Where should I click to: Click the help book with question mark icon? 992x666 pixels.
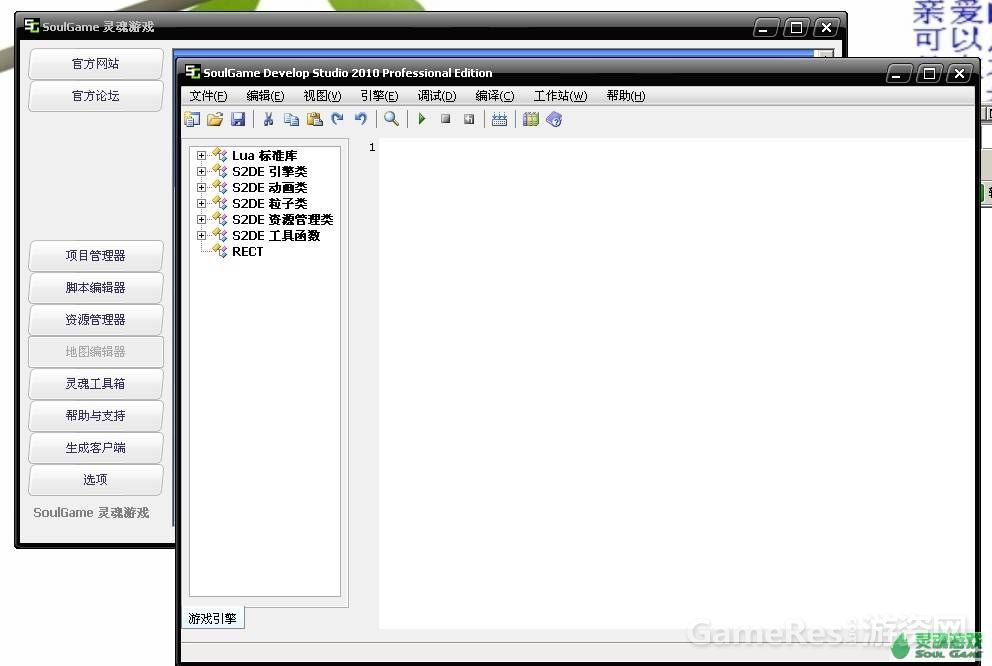click(x=554, y=120)
